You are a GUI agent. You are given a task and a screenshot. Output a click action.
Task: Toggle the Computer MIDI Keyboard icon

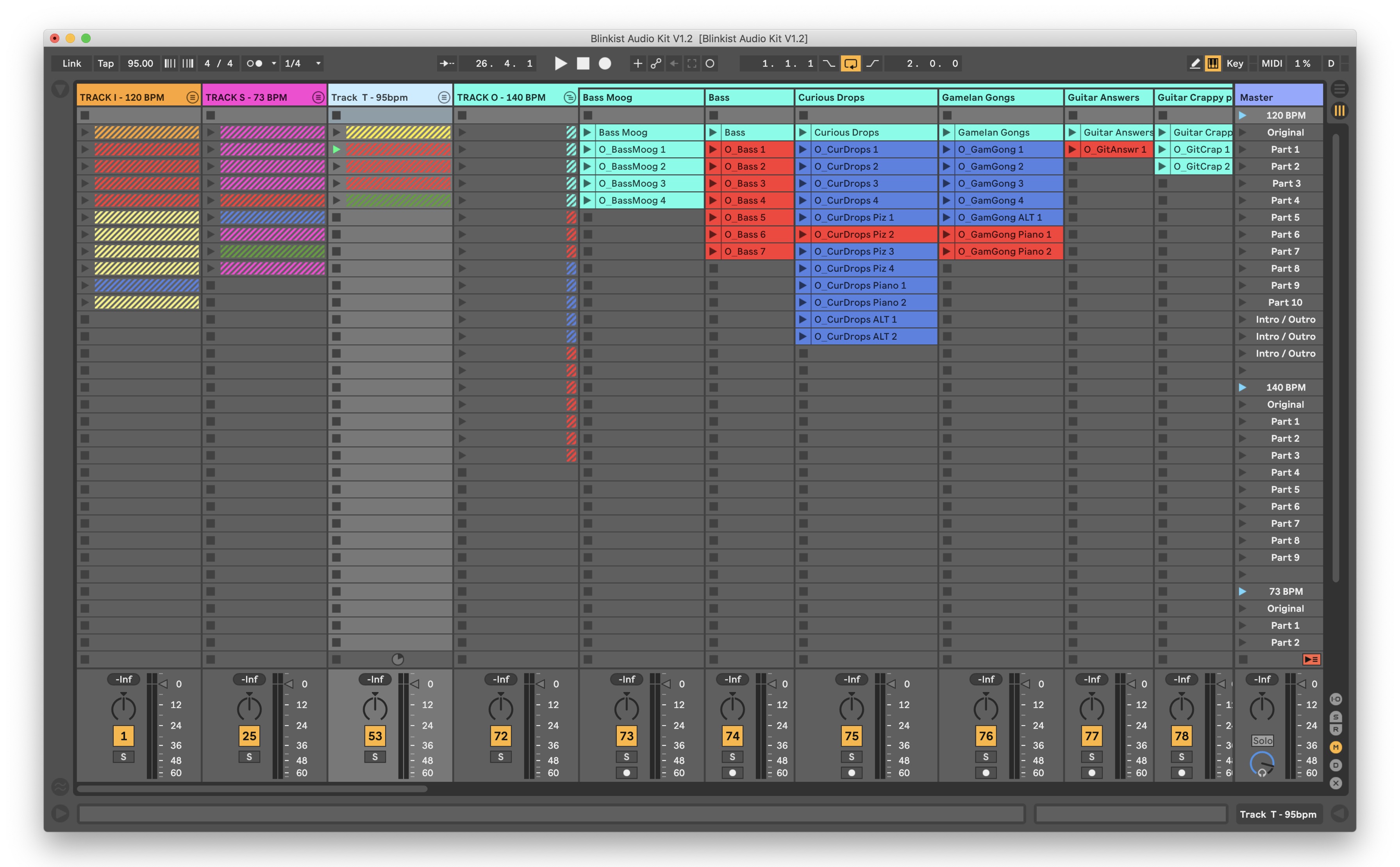[x=1212, y=64]
